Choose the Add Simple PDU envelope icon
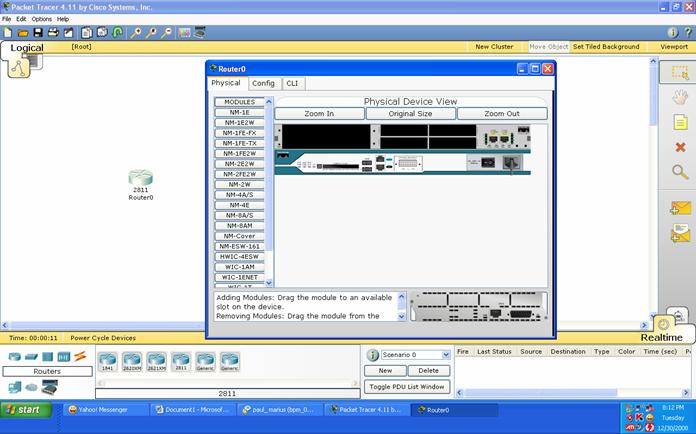This screenshot has width=696, height=434. (x=680, y=208)
